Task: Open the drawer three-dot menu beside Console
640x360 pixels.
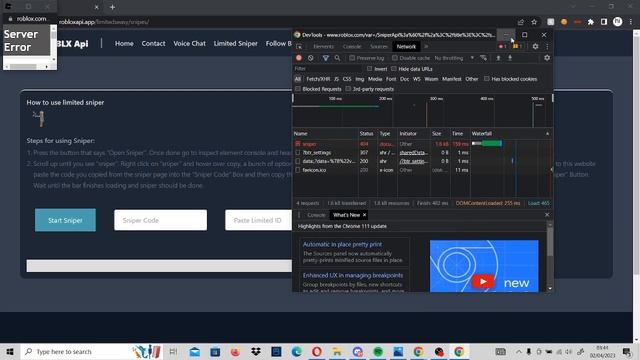Action: pyautogui.click(x=299, y=215)
